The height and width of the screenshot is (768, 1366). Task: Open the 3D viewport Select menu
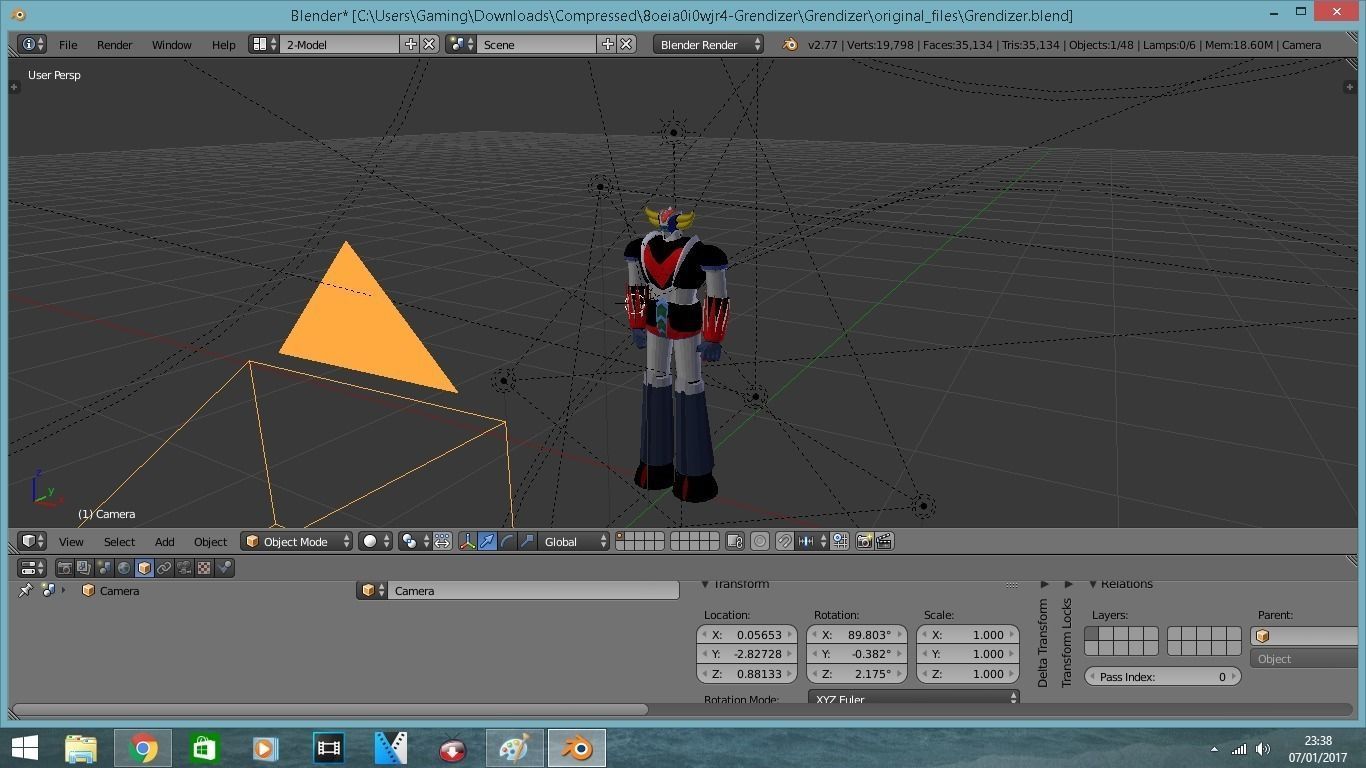point(119,542)
